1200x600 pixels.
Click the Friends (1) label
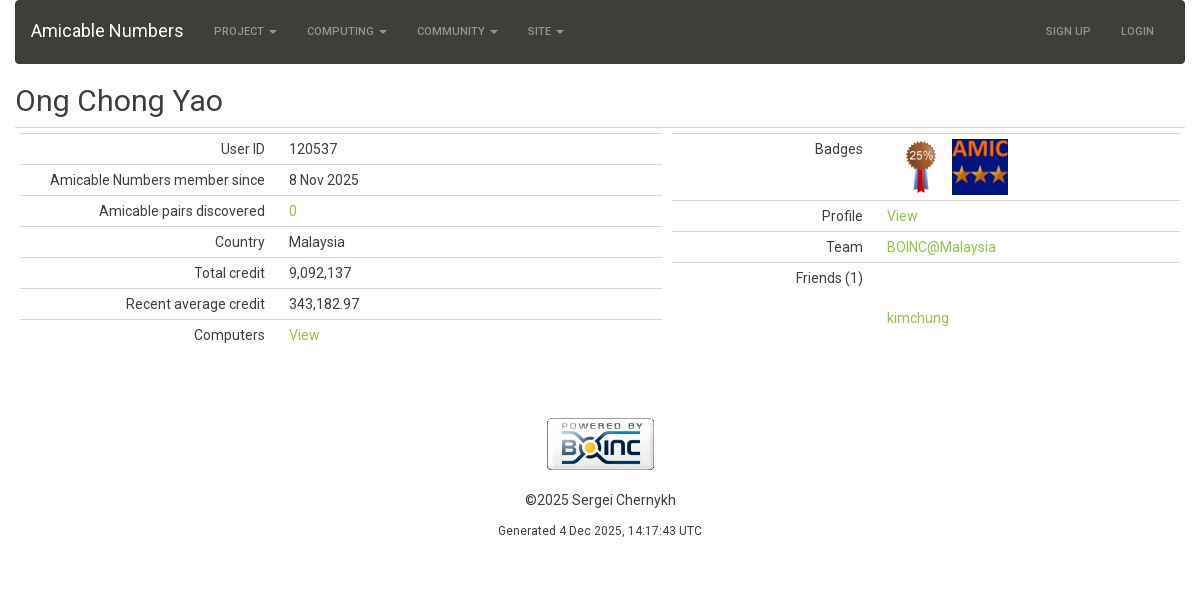tap(829, 278)
